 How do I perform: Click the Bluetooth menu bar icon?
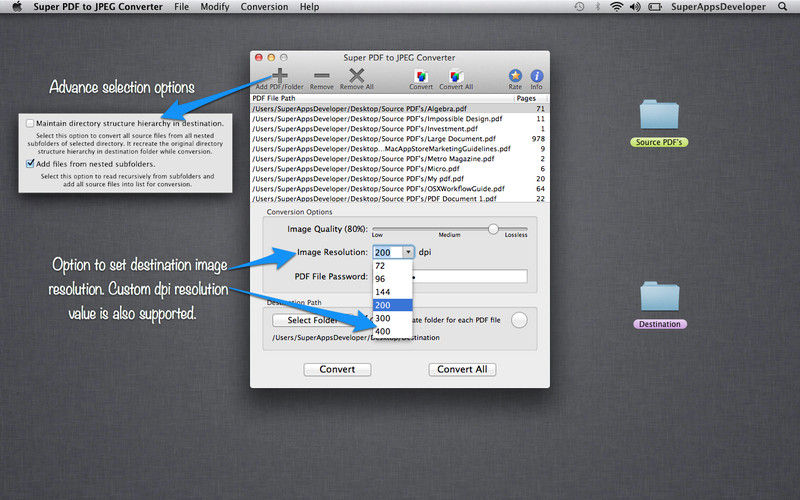click(x=597, y=7)
